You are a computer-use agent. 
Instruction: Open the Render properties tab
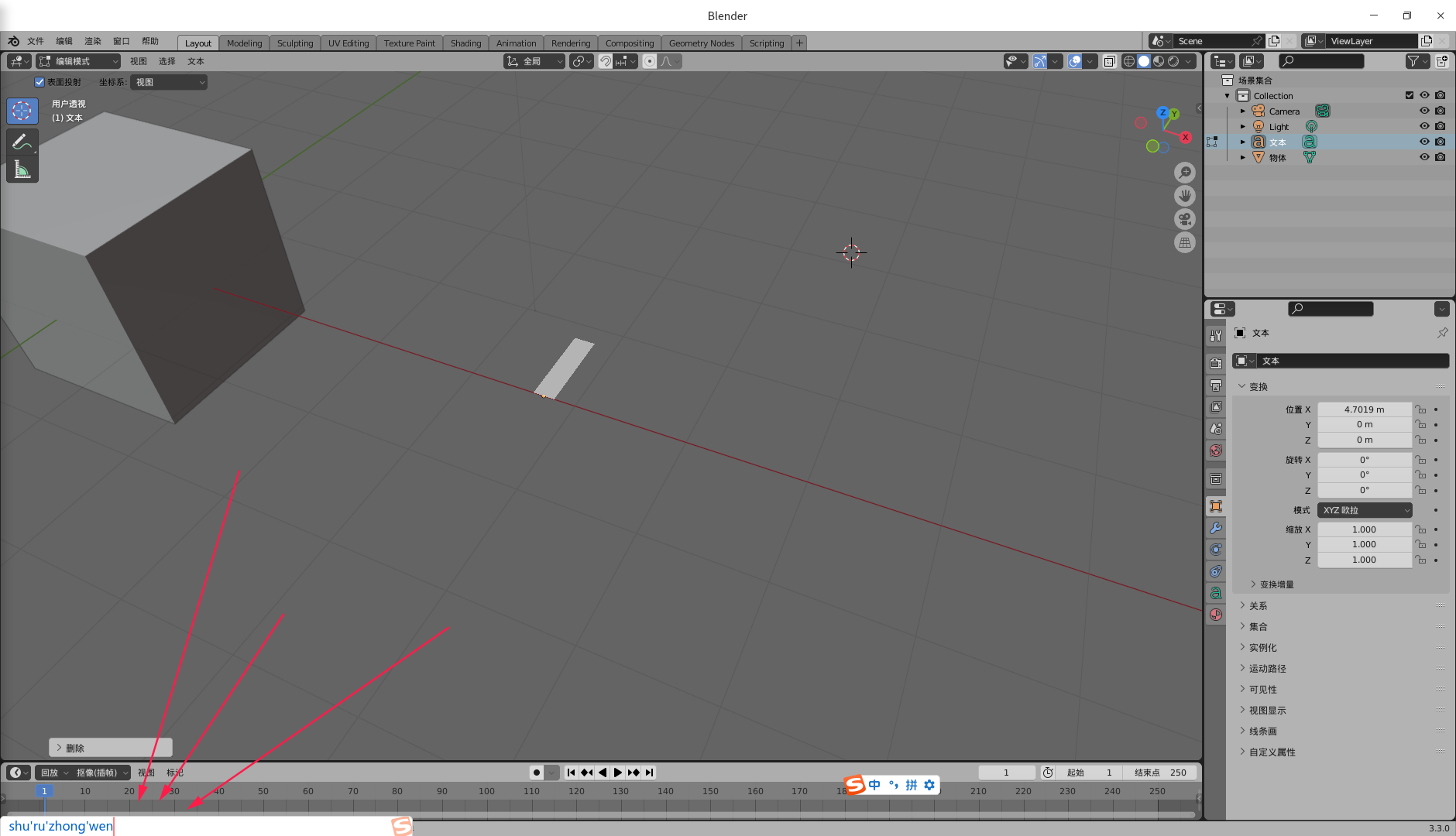click(1216, 364)
